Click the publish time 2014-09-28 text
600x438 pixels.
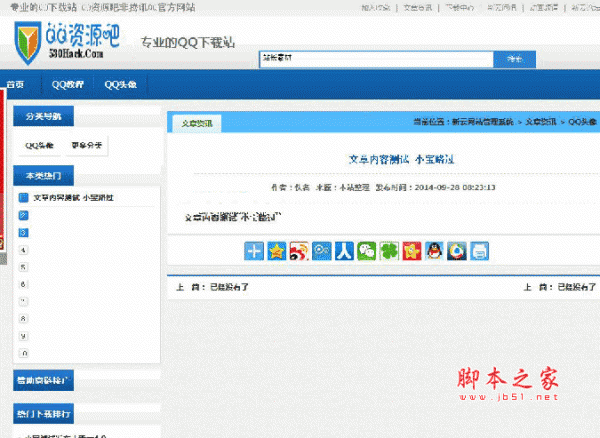(x=455, y=187)
